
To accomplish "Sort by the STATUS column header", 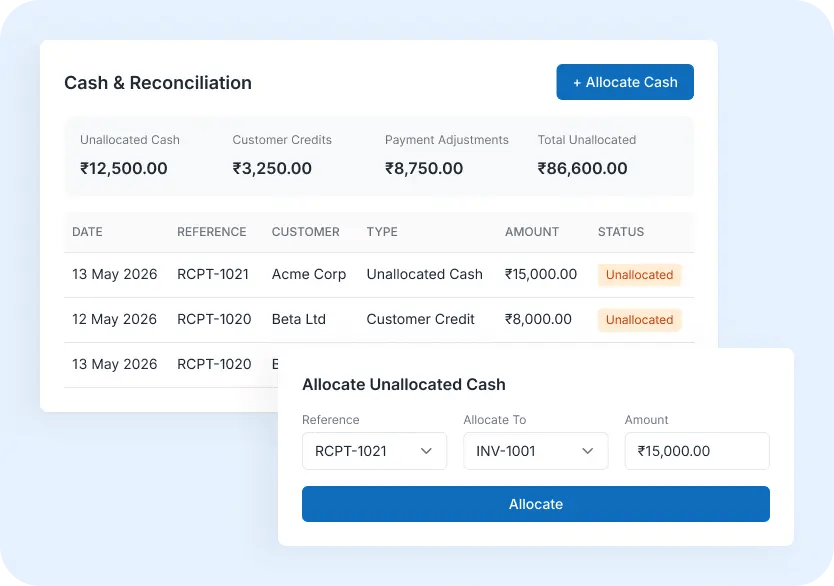I will (x=621, y=232).
